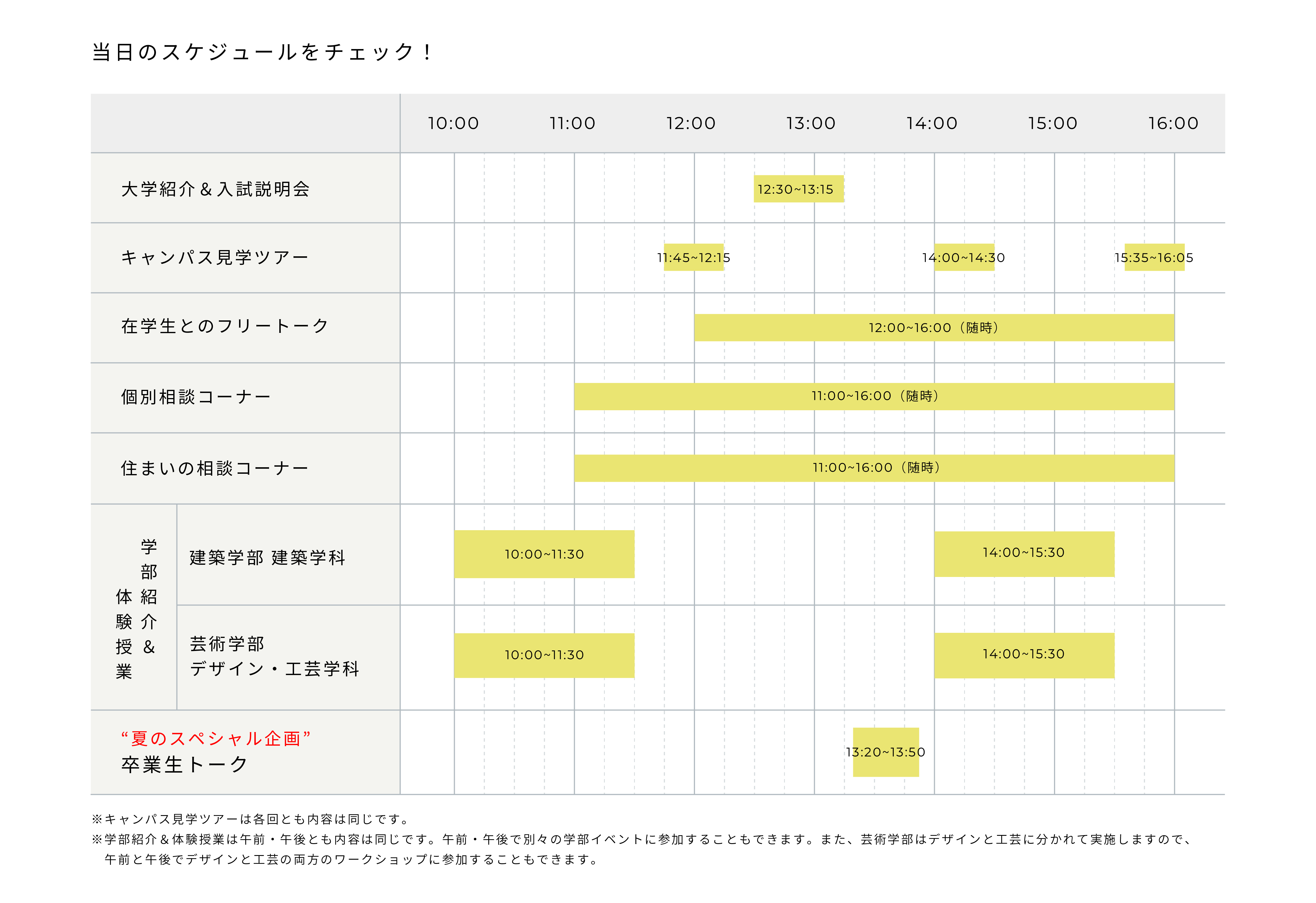Click the 住まいの相談コーナー 11:00~16:00 bar
Viewport: 1316px width, 903px height.
point(874,468)
